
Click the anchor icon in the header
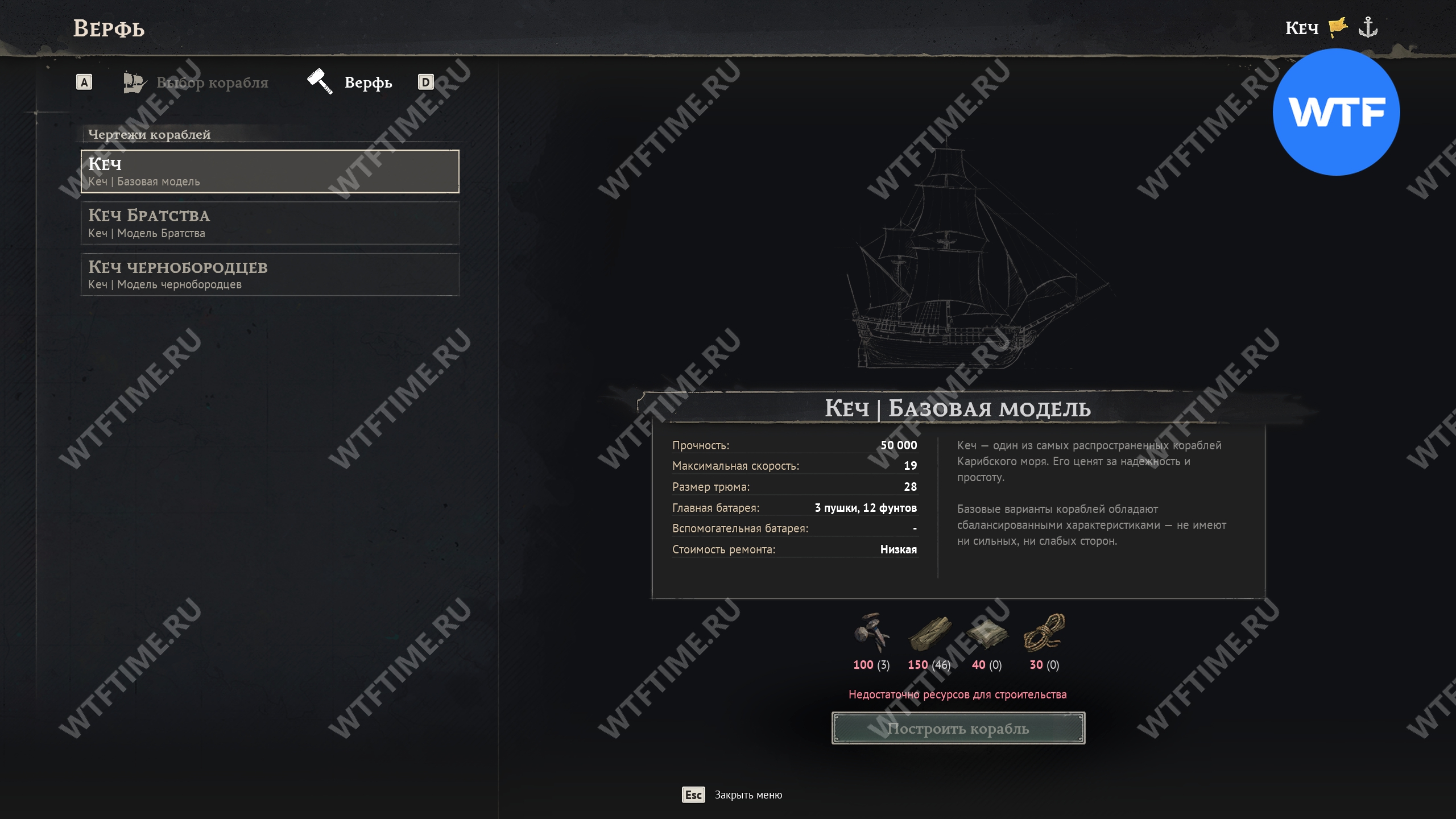click(1368, 27)
